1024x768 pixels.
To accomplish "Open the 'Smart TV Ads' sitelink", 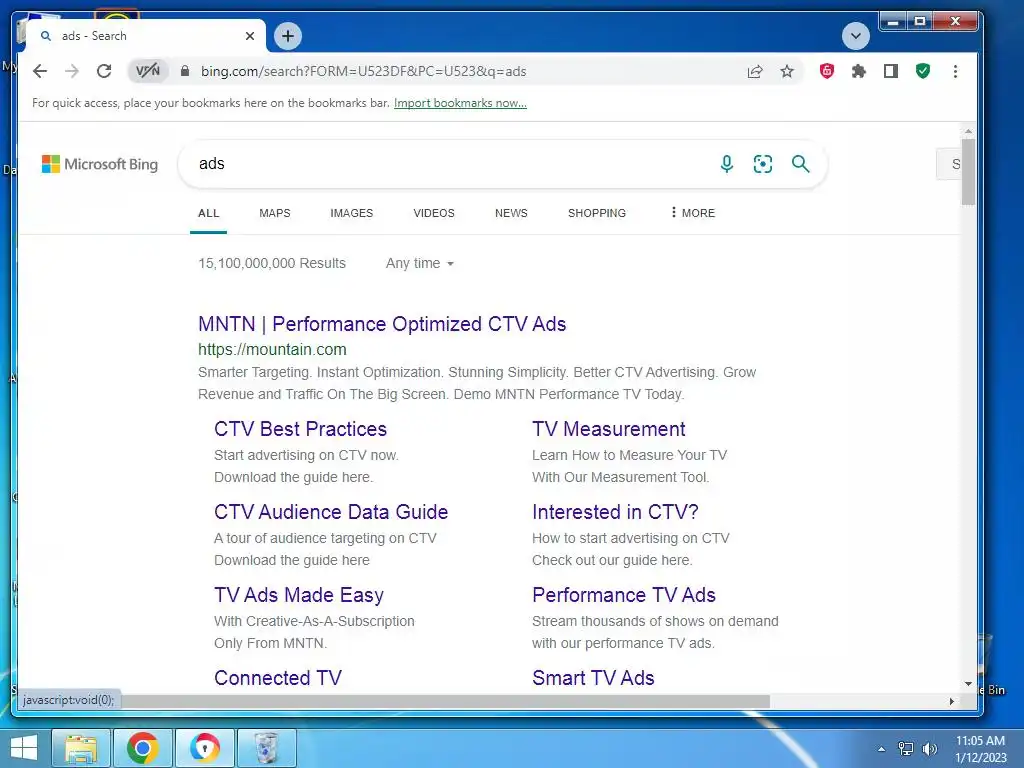I will (x=593, y=678).
